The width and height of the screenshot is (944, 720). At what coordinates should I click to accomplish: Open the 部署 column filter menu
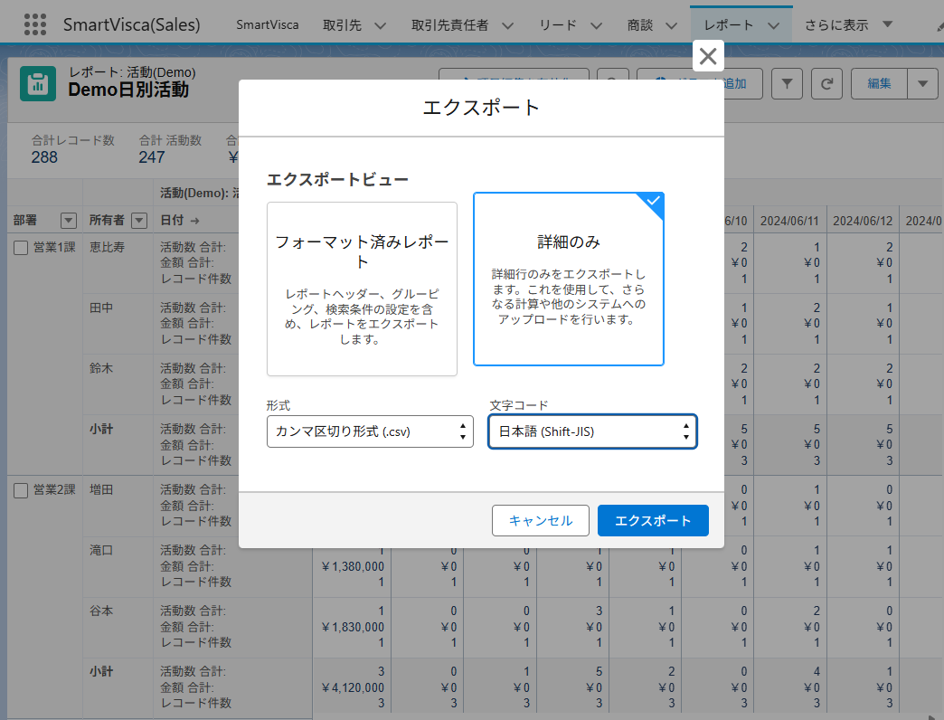click(x=68, y=220)
